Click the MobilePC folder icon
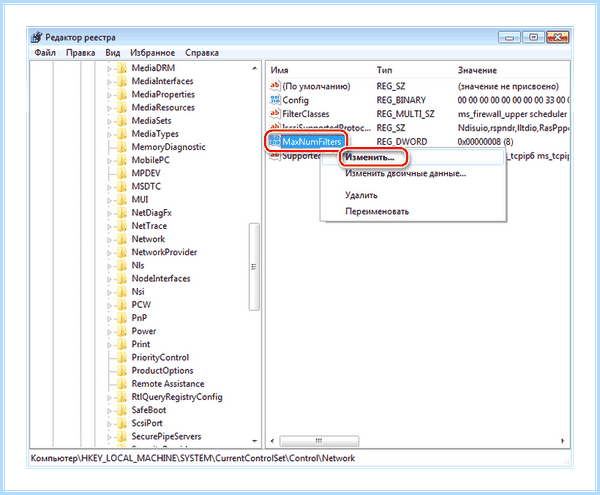The height and width of the screenshot is (495, 600). pyautogui.click(x=122, y=160)
